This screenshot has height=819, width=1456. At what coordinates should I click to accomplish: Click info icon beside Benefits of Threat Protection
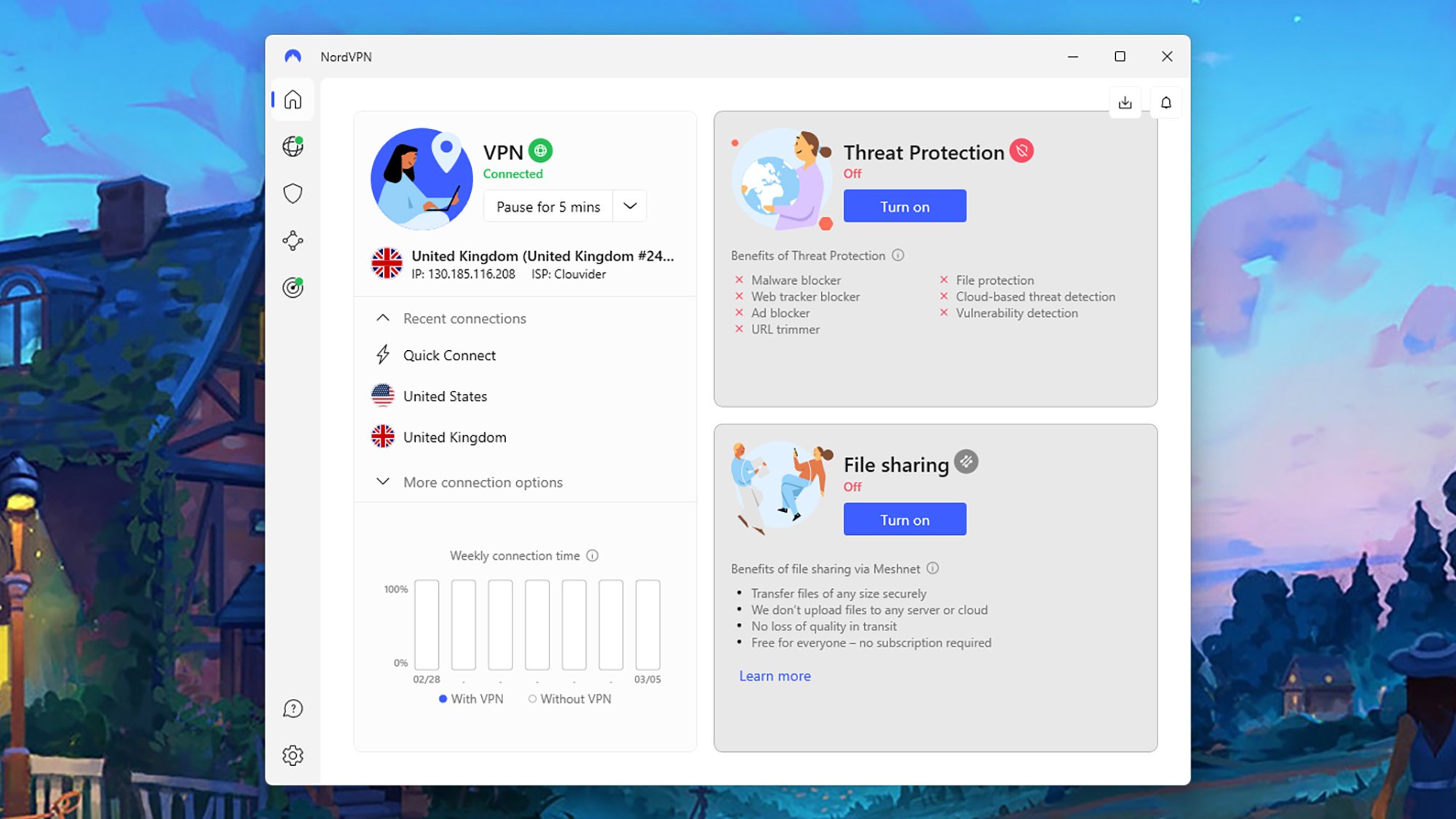coord(898,256)
